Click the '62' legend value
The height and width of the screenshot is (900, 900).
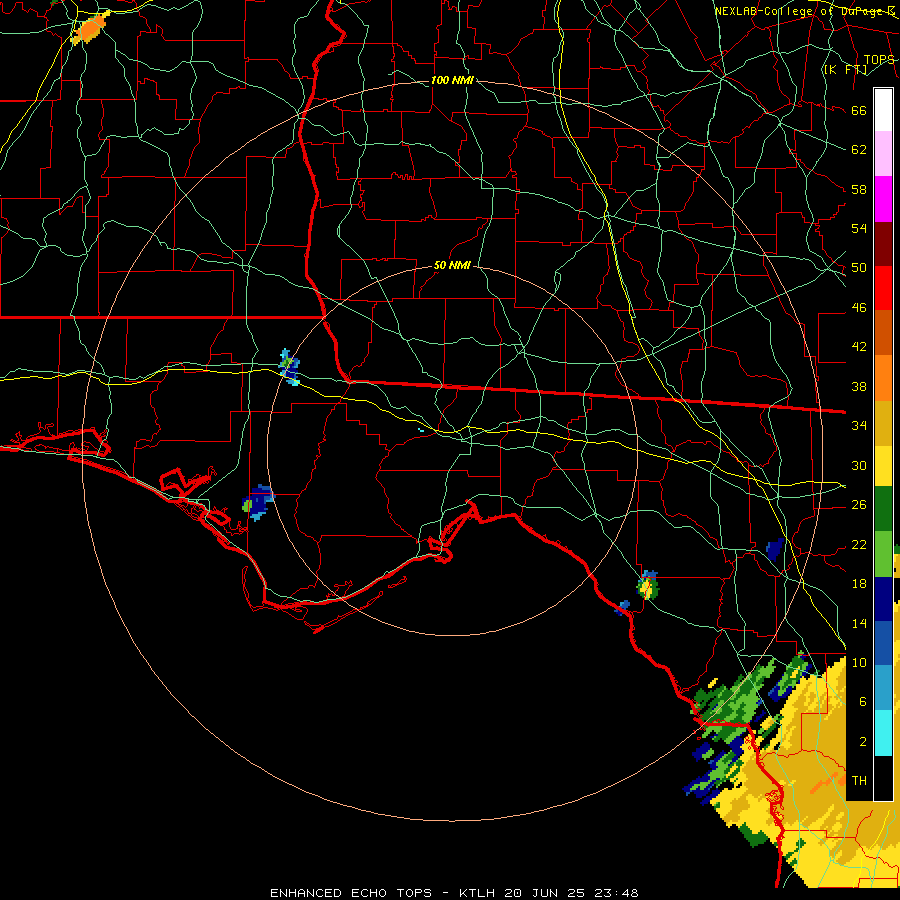[859, 149]
